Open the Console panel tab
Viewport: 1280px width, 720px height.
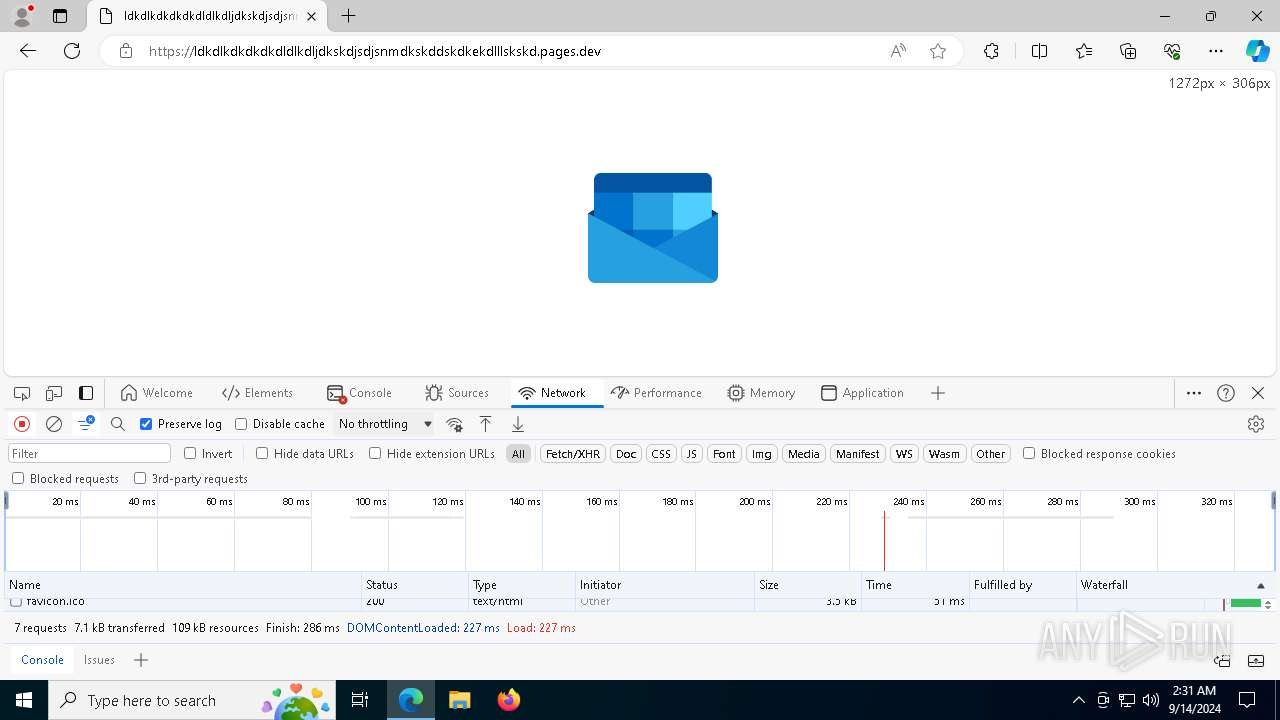point(360,393)
